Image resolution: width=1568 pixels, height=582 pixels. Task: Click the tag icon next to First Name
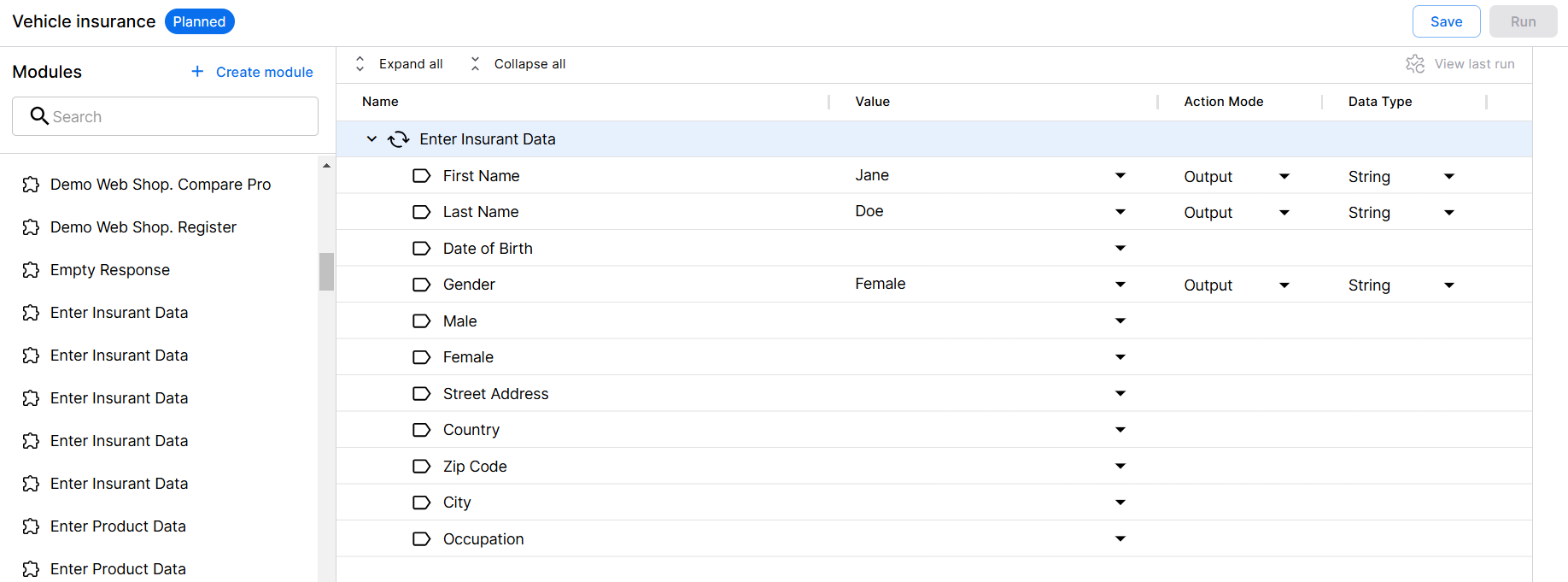pyautogui.click(x=421, y=176)
